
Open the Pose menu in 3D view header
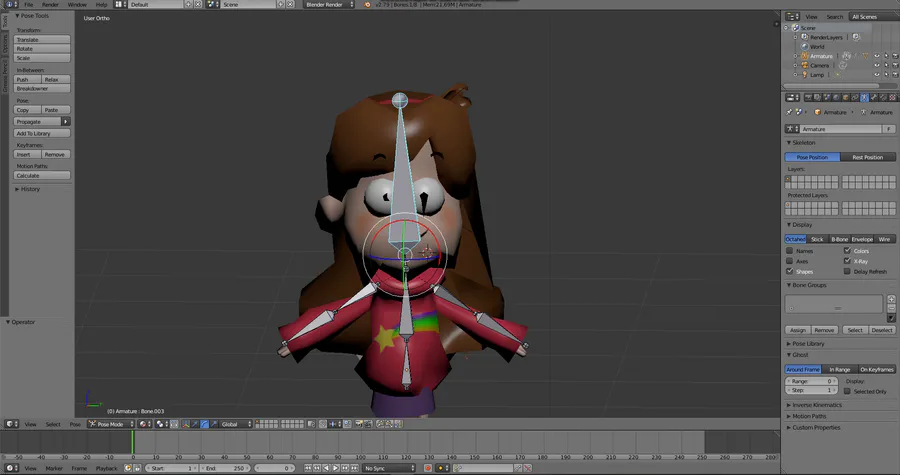point(75,425)
